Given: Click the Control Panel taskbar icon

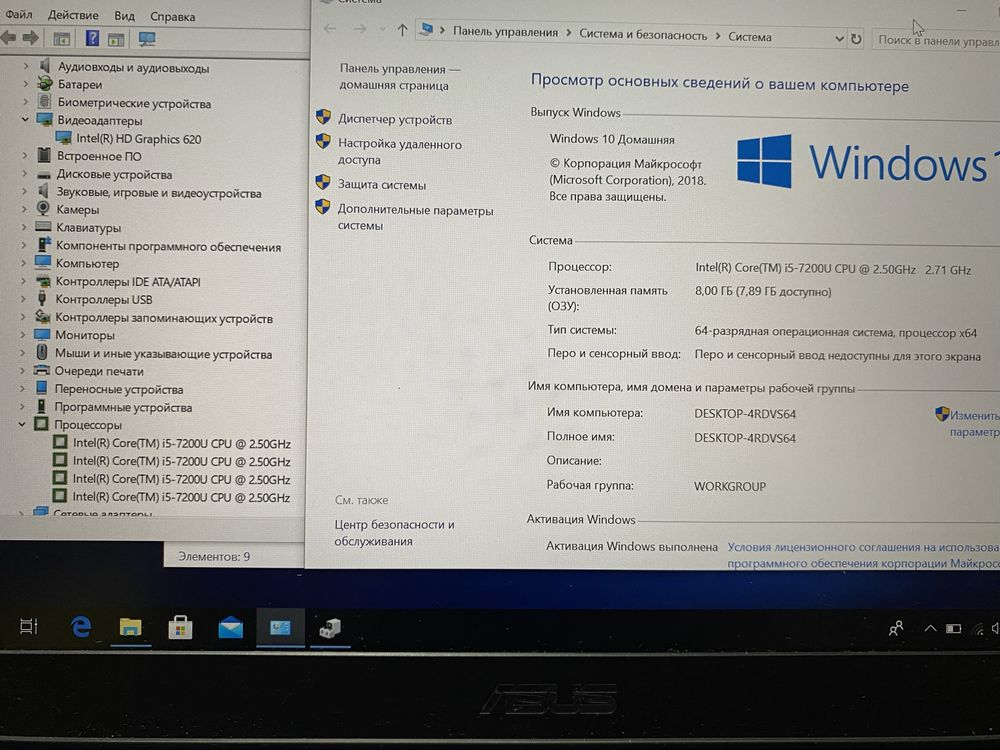Looking at the screenshot, I should pos(280,628).
